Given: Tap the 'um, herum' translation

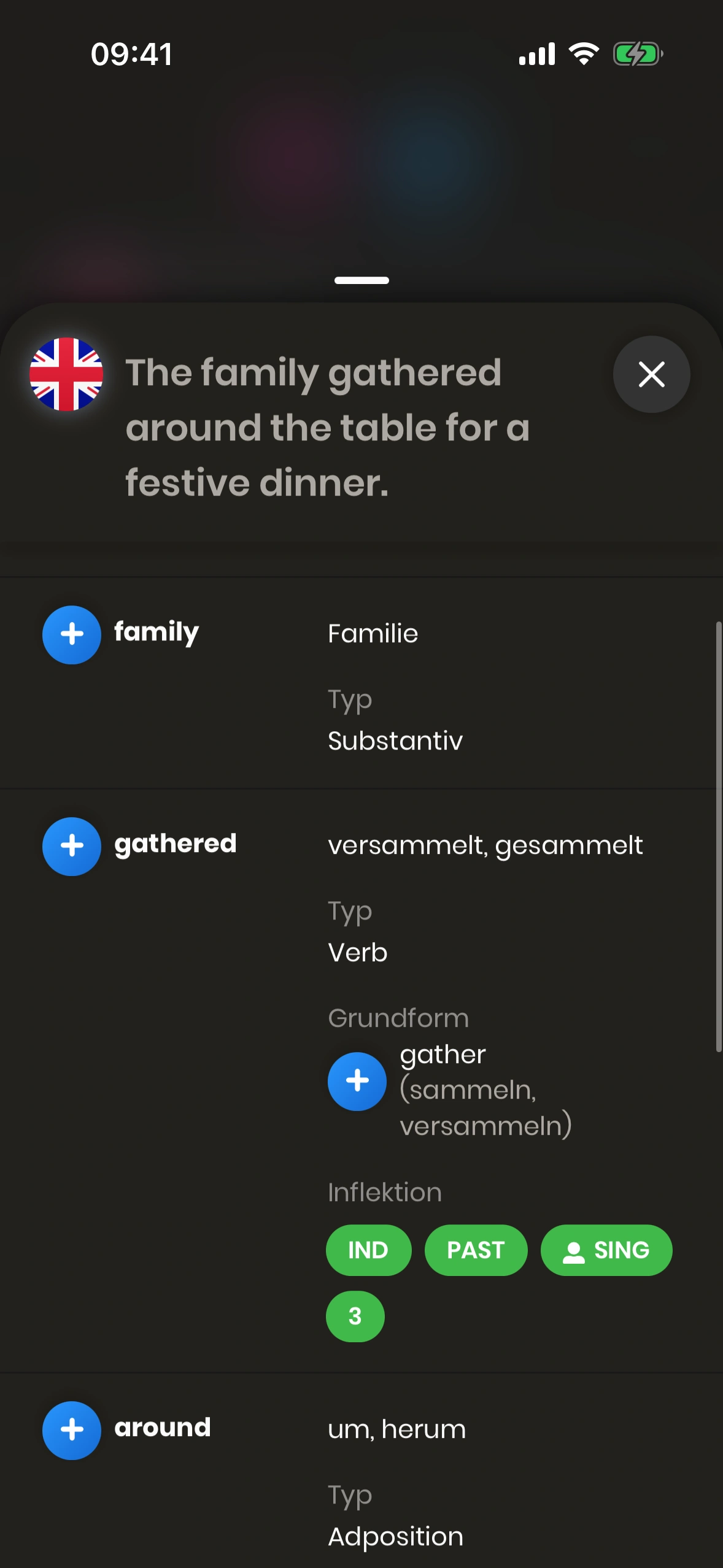Looking at the screenshot, I should click(x=396, y=1429).
